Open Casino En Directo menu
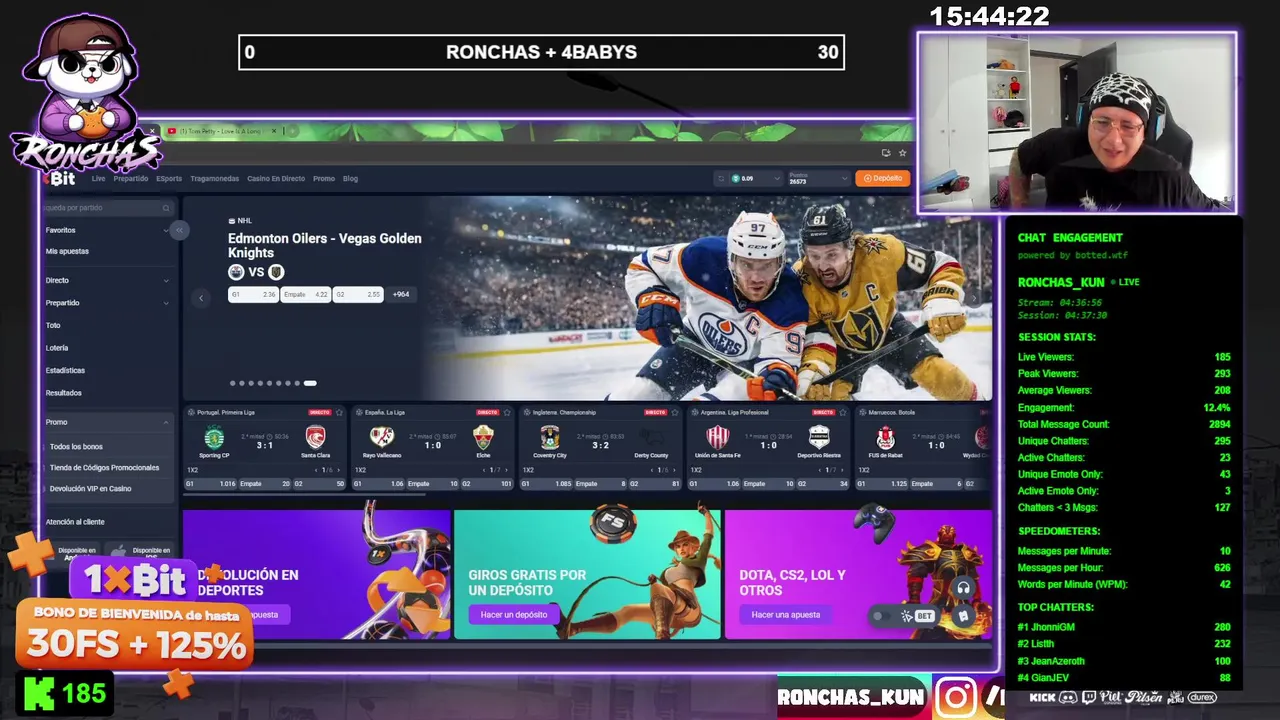The height and width of the screenshot is (720, 1280). pos(276,179)
